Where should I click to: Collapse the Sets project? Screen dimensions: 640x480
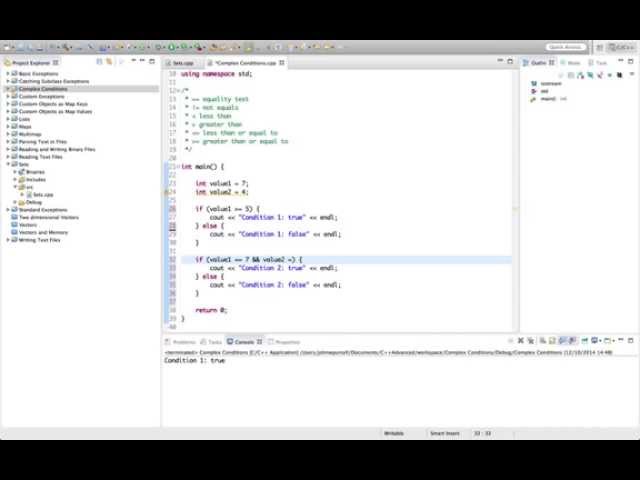(x=8, y=164)
